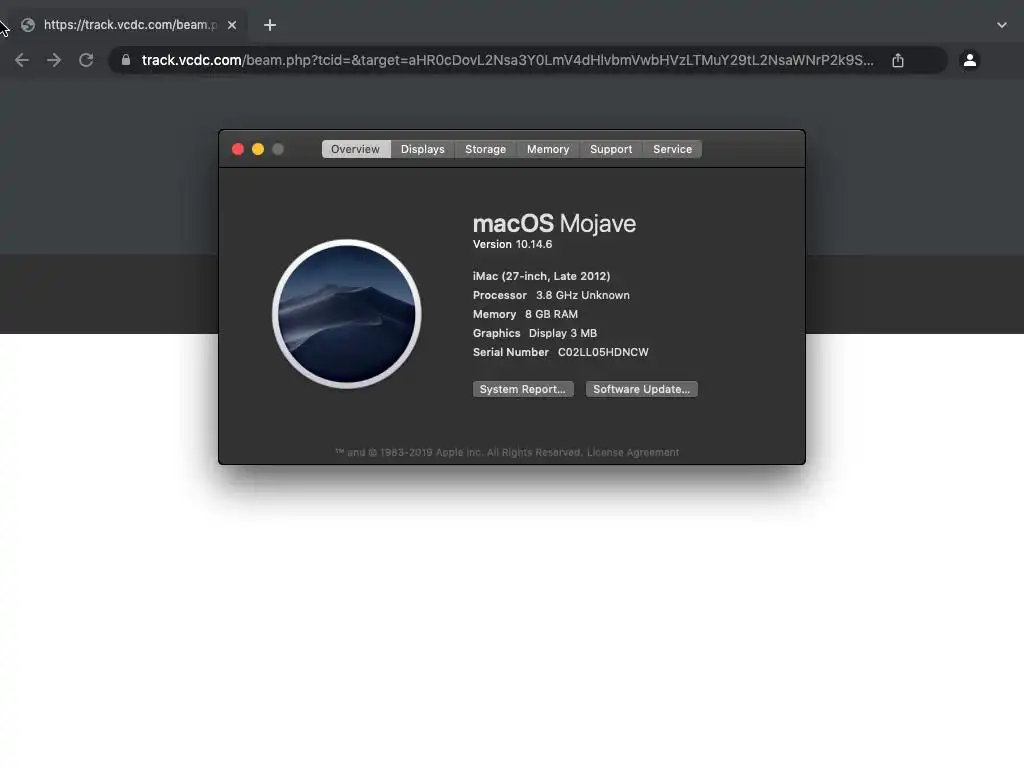The height and width of the screenshot is (768, 1024).
Task: Click the macOS Mojave title text
Action: tap(554, 223)
